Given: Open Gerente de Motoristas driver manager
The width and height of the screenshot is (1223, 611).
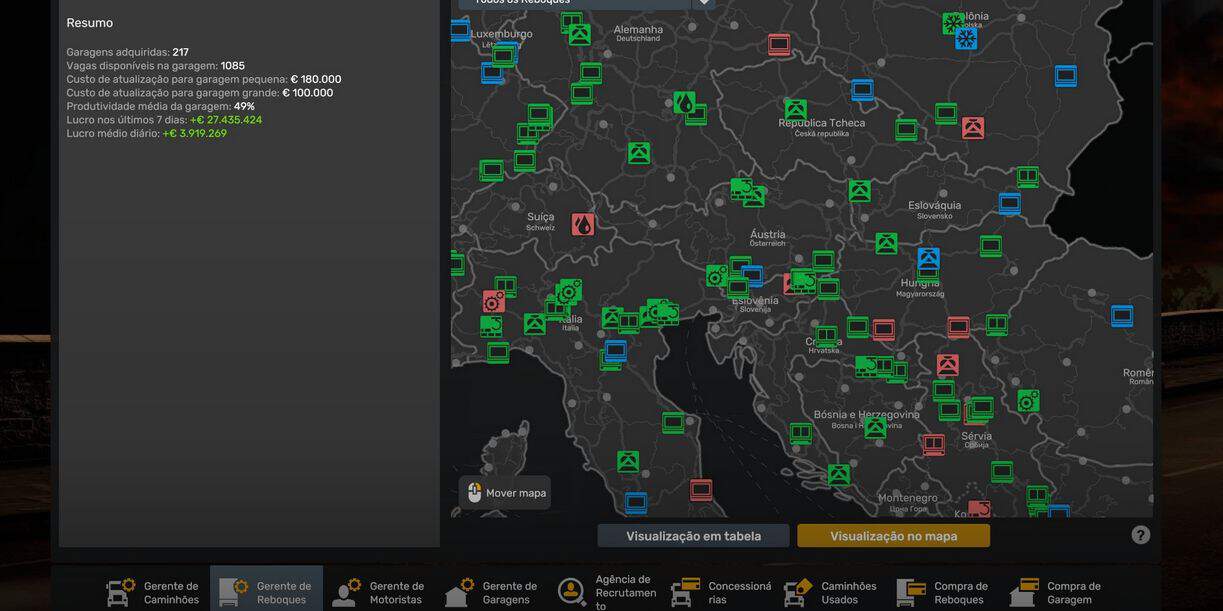Looking at the screenshot, I should (x=379, y=592).
